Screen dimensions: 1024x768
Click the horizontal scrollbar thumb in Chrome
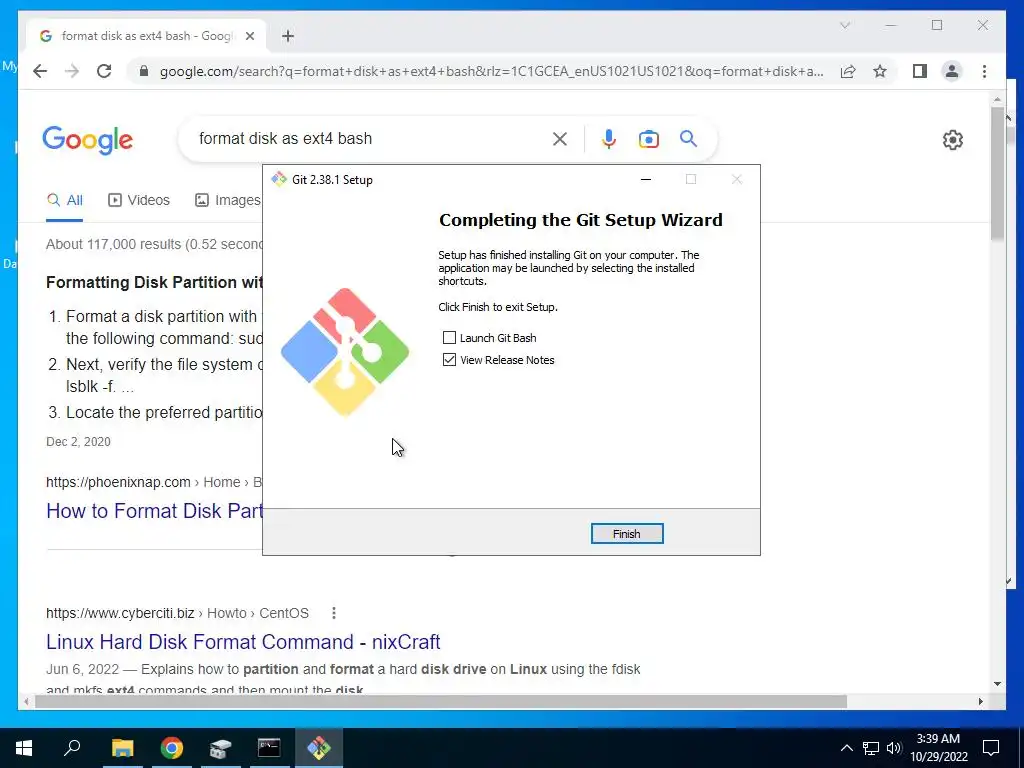(441, 701)
